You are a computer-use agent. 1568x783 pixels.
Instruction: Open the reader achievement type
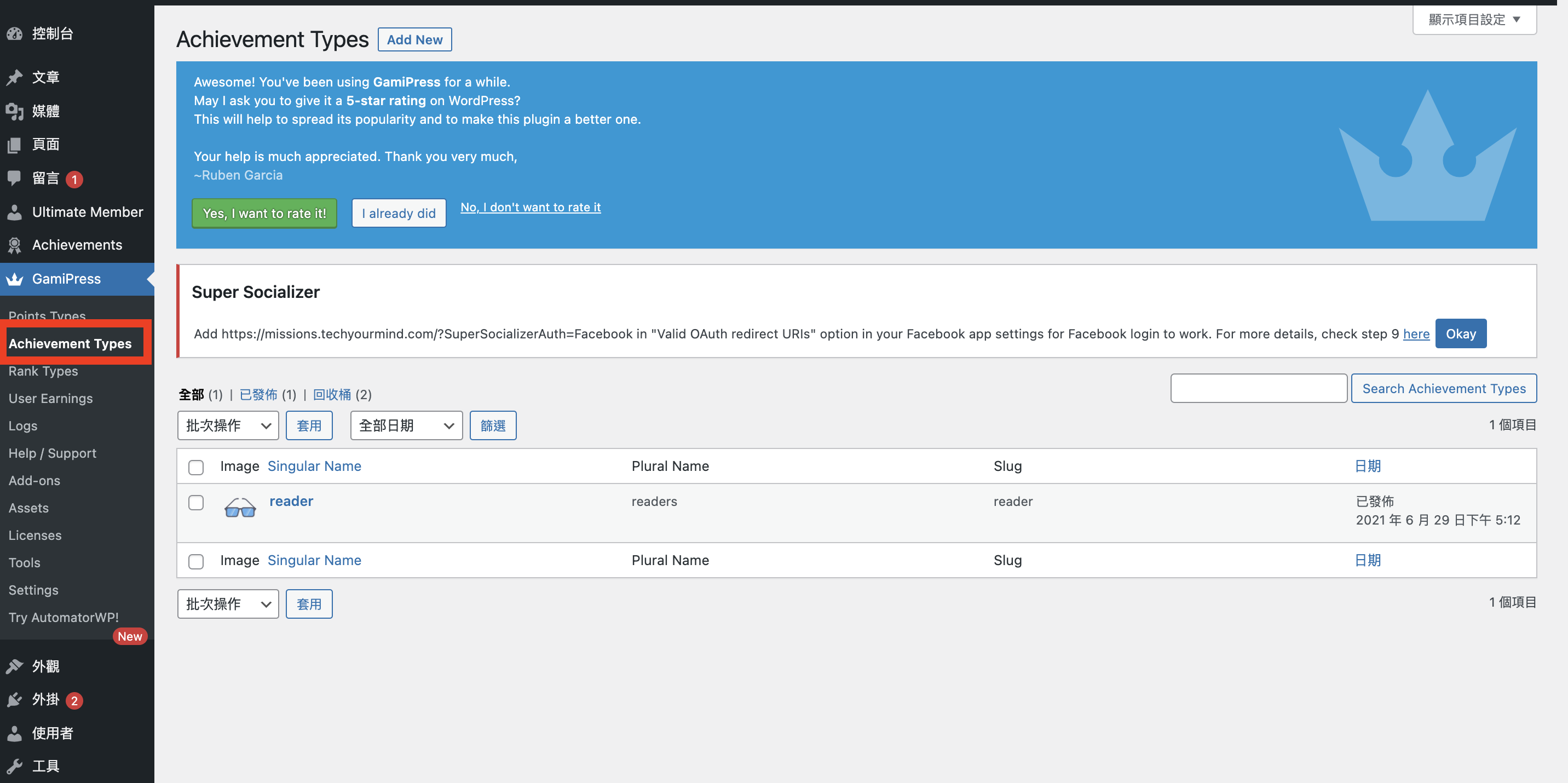[x=291, y=501]
